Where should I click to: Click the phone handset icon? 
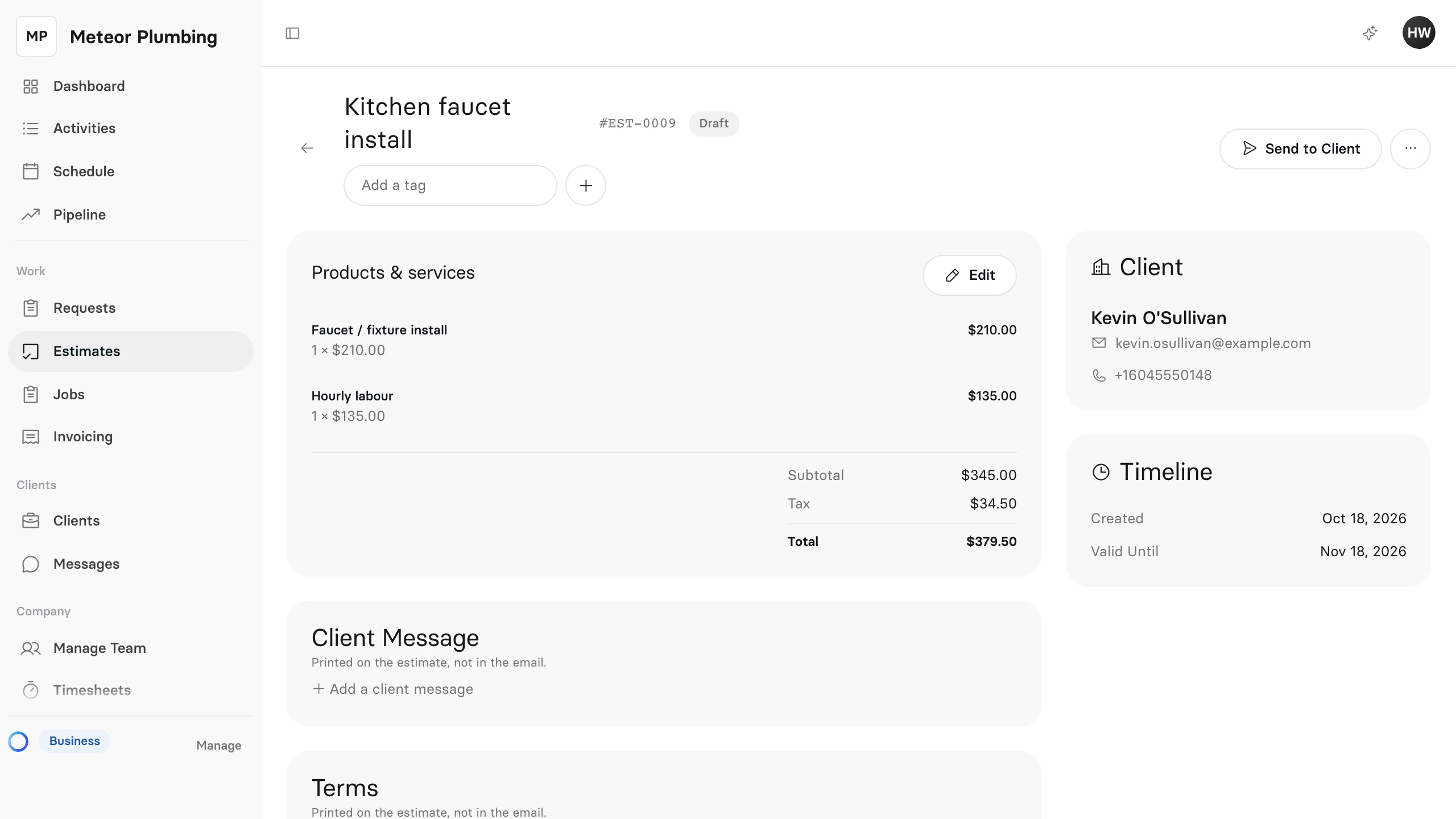1099,375
